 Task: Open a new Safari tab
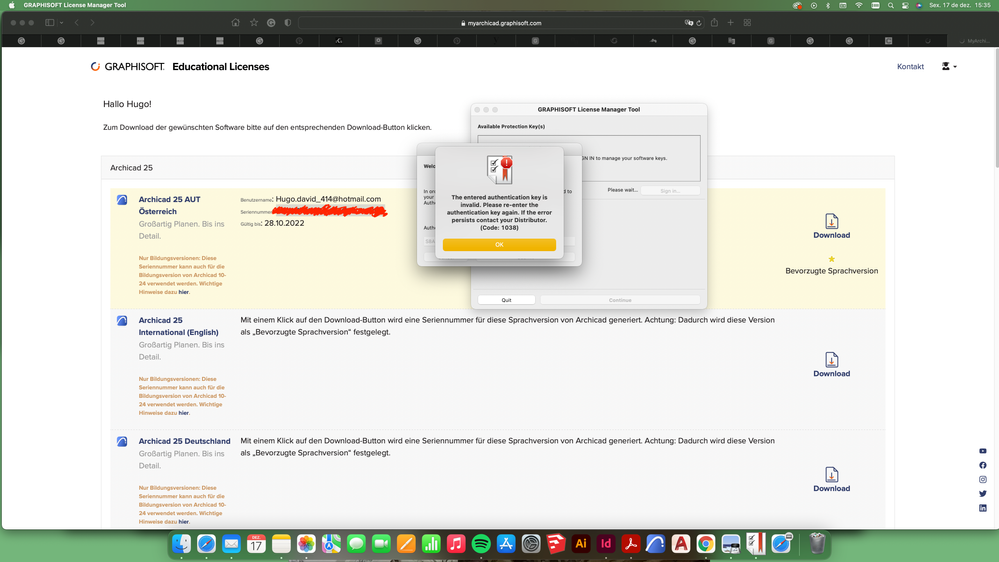(x=731, y=22)
